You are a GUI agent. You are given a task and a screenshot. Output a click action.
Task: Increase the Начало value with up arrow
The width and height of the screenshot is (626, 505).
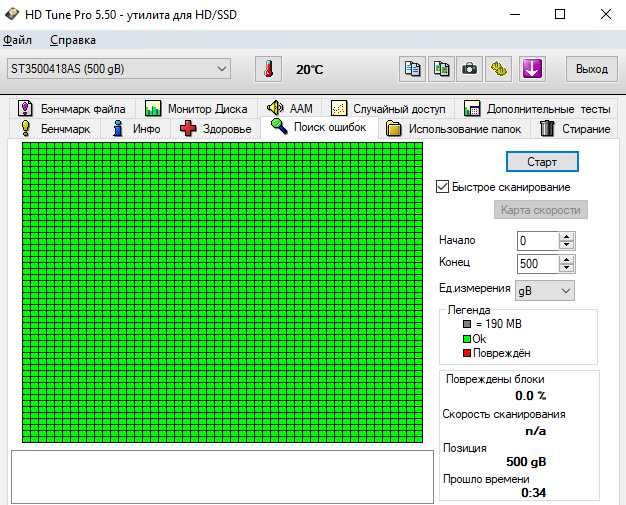[x=566, y=237]
